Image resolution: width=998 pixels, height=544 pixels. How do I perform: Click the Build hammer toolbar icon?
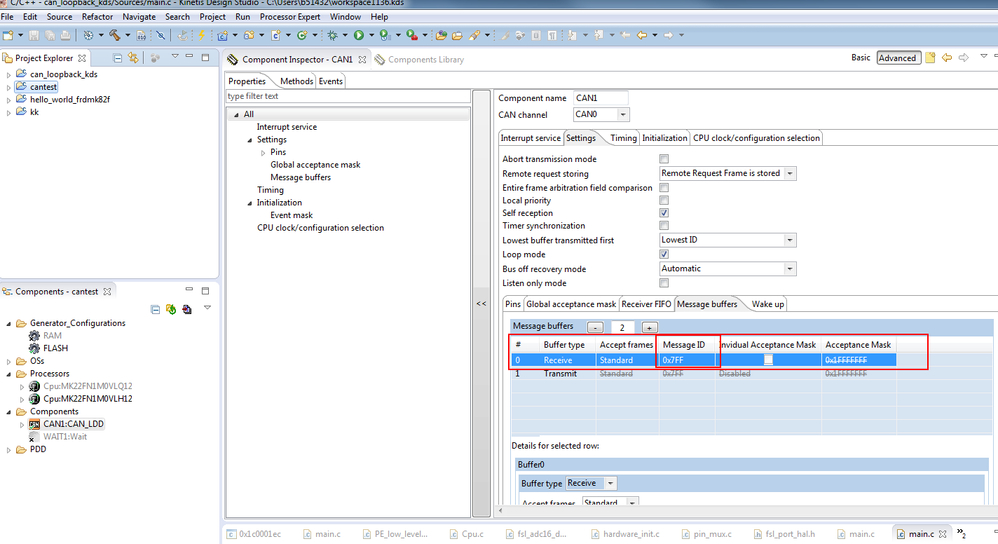(x=115, y=36)
